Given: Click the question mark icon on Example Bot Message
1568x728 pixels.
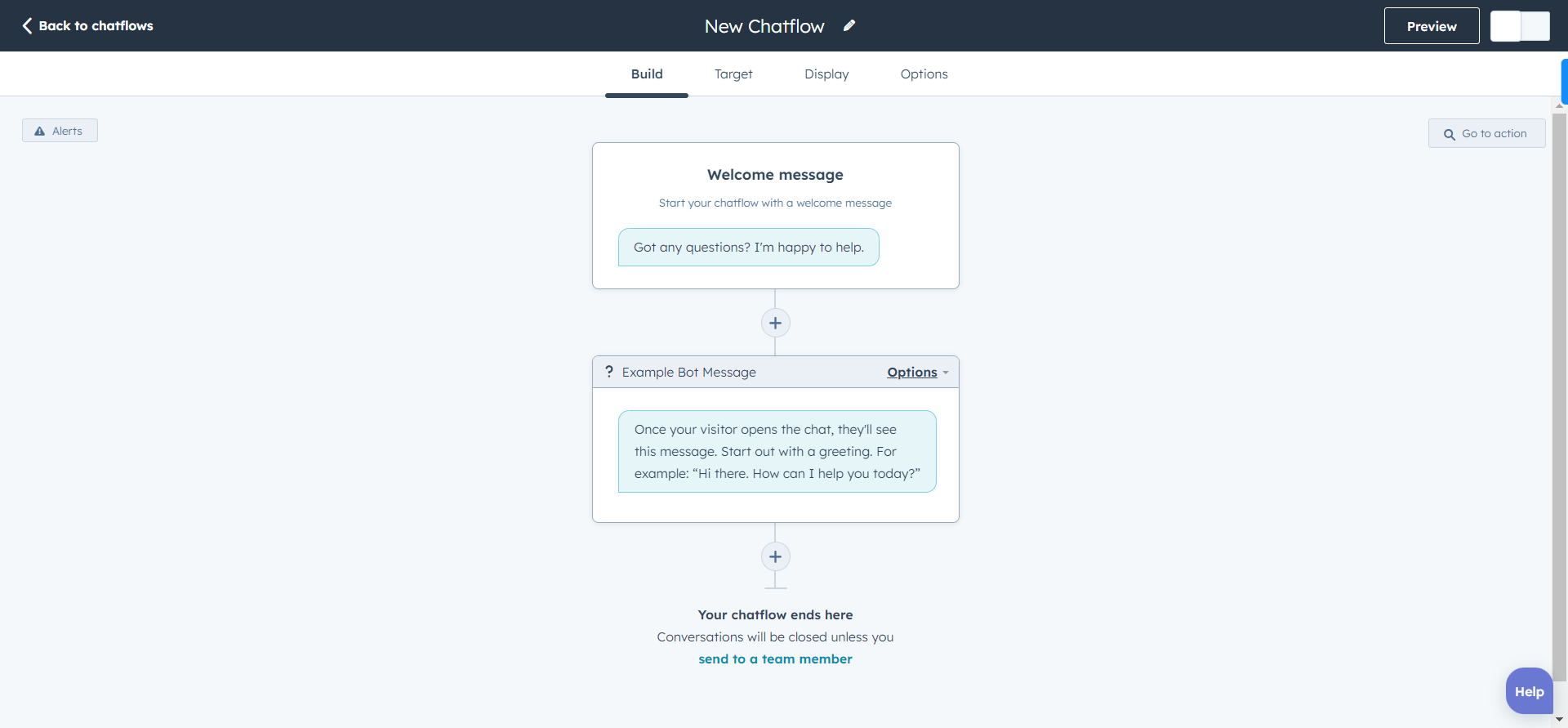Looking at the screenshot, I should coord(609,371).
